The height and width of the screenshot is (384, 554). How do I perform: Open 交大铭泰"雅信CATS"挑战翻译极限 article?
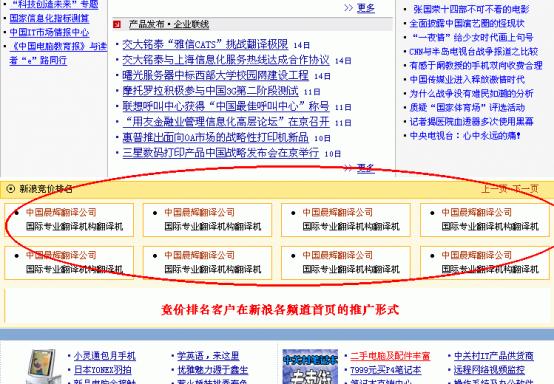click(x=205, y=45)
